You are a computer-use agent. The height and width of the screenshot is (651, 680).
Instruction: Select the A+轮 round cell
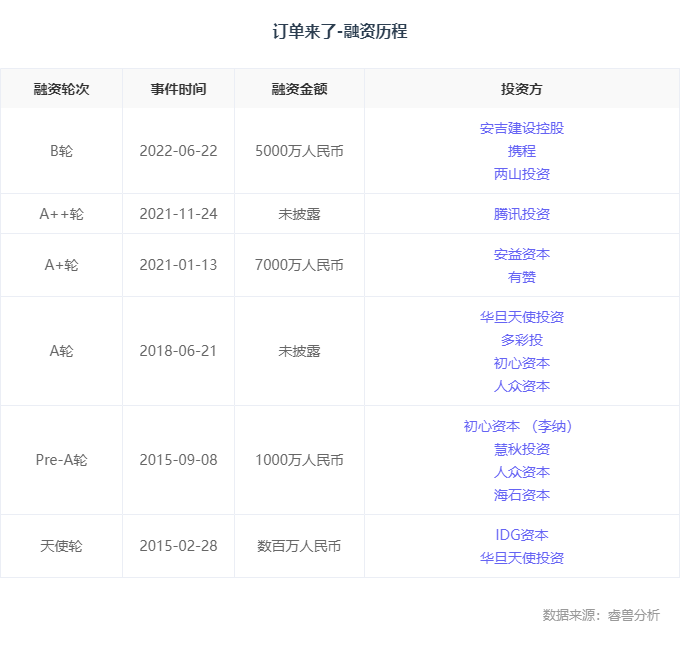pos(61,265)
